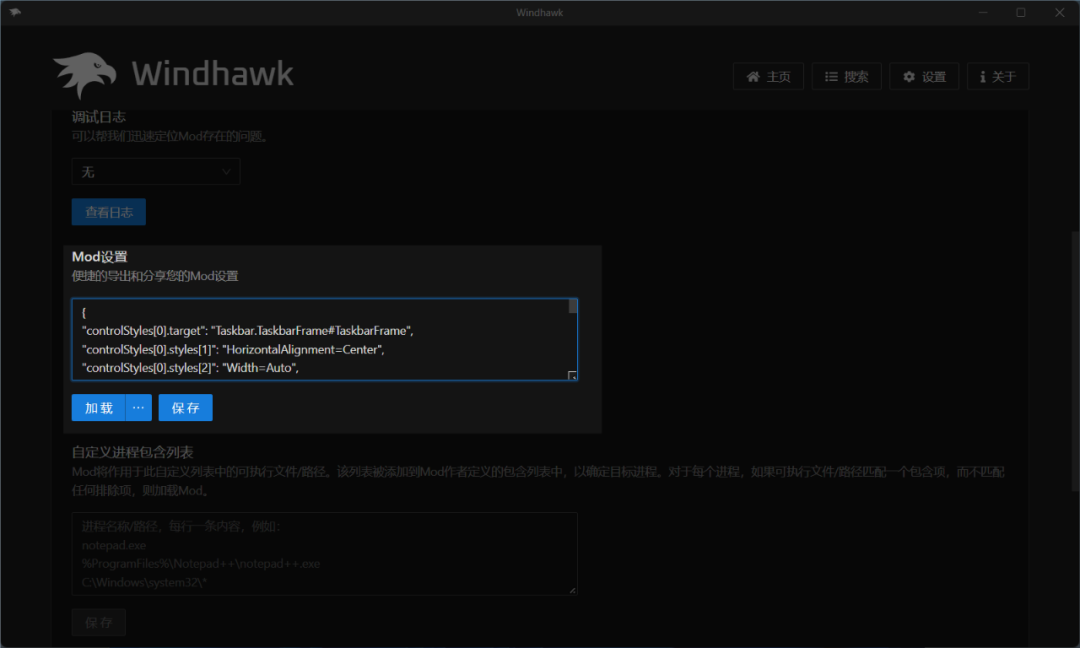Open the ellipsis menu beside 加载
The width and height of the screenshot is (1080, 648).
point(138,408)
